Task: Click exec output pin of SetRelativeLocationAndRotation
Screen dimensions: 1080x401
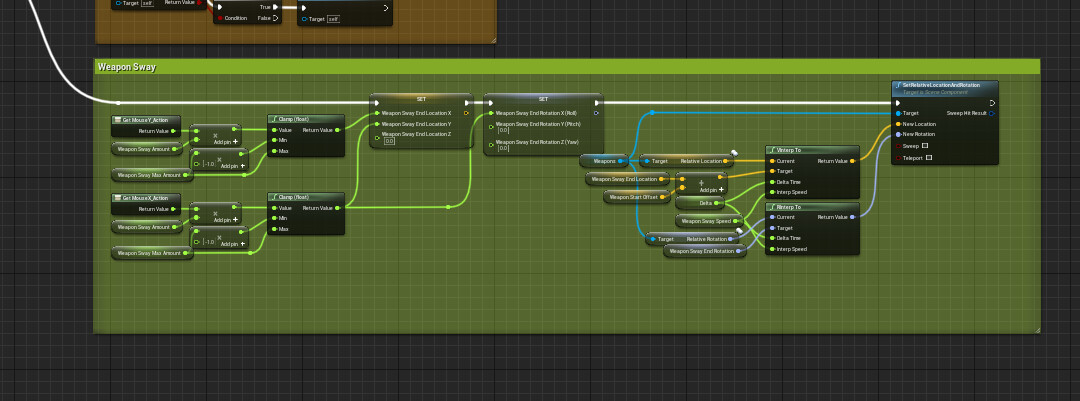Action: (991, 103)
